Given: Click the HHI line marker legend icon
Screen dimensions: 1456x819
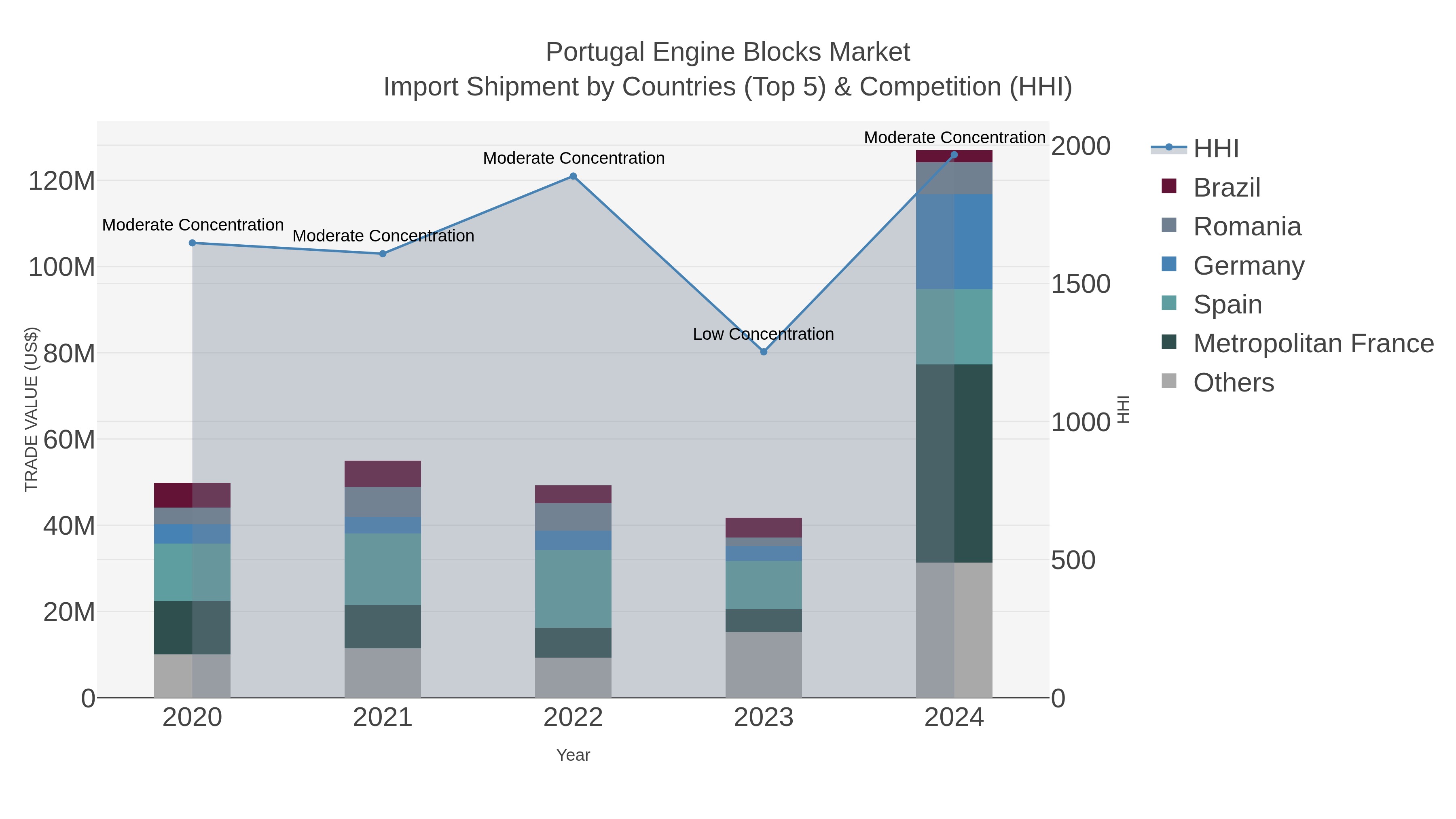Looking at the screenshot, I should [x=1169, y=148].
